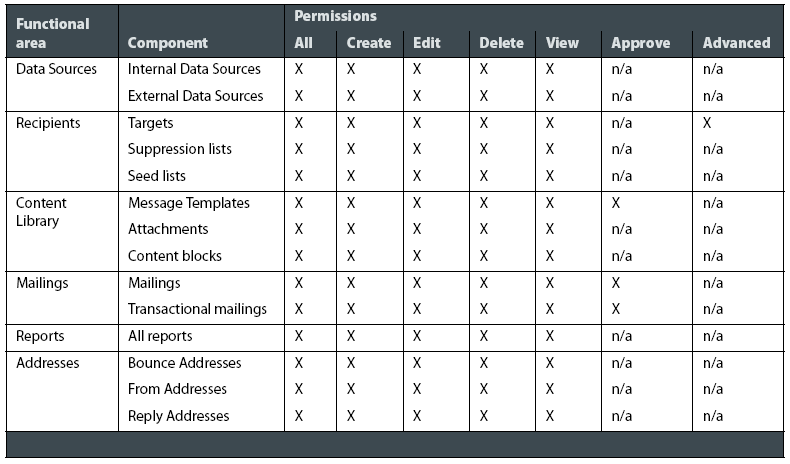Toggle Approve X for Mailings row

coord(616,283)
